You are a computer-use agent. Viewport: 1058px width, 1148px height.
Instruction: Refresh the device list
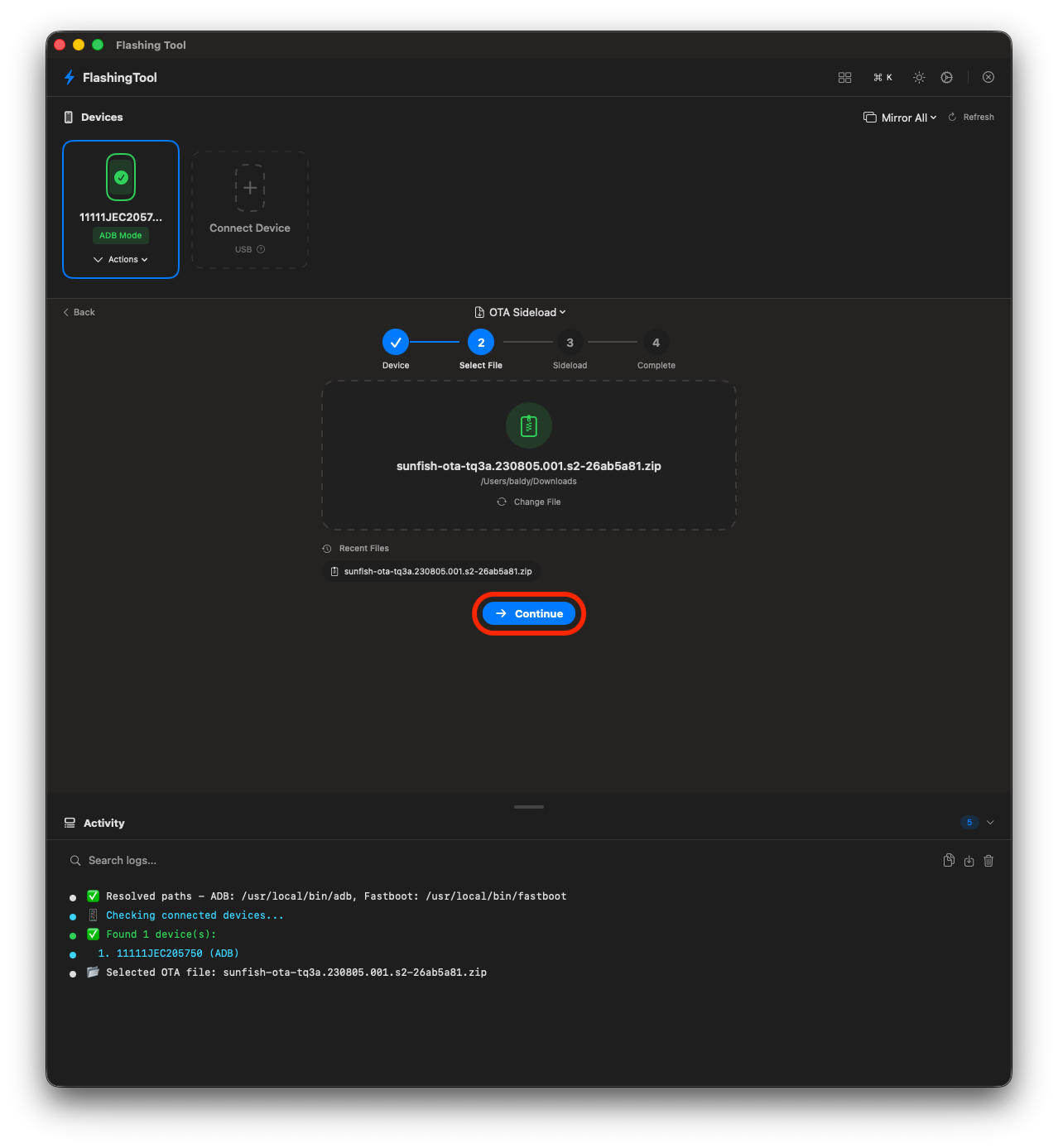click(x=971, y=118)
